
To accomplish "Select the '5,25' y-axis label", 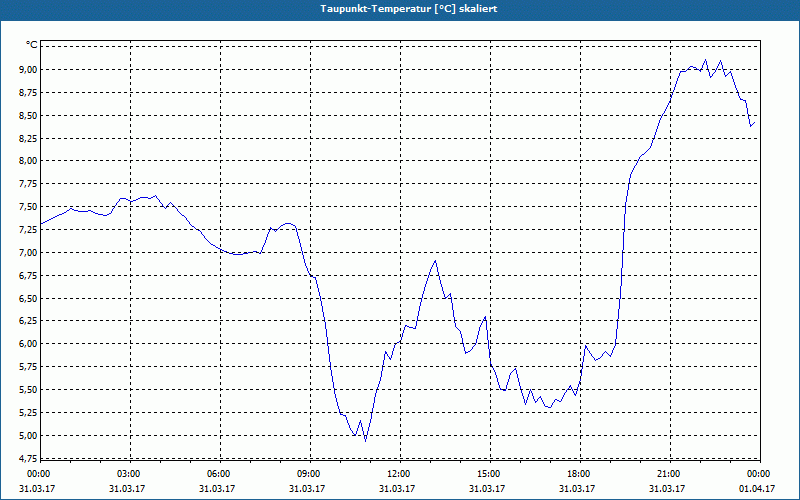I will click(x=28, y=413).
